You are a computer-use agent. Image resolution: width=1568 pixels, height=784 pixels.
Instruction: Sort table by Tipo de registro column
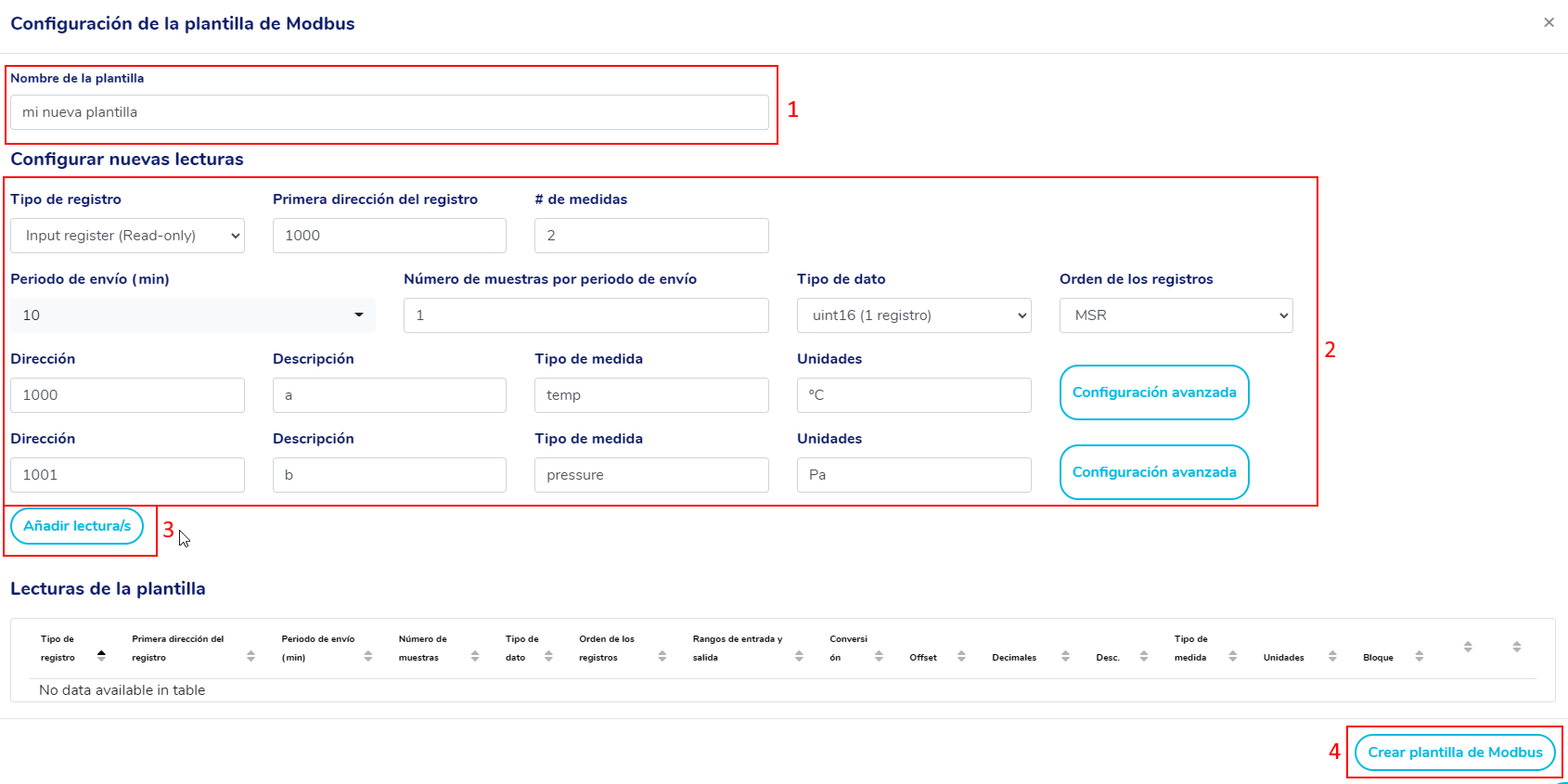click(x=58, y=648)
